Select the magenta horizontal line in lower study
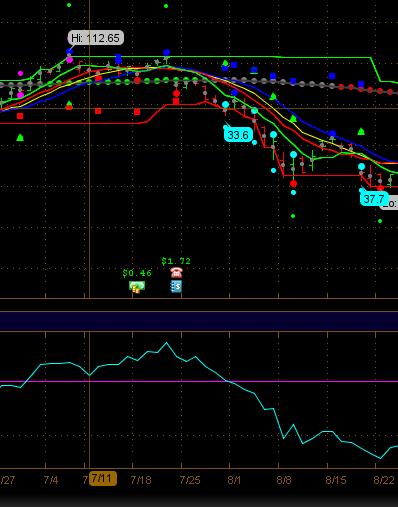The image size is (398, 507). tap(199, 381)
